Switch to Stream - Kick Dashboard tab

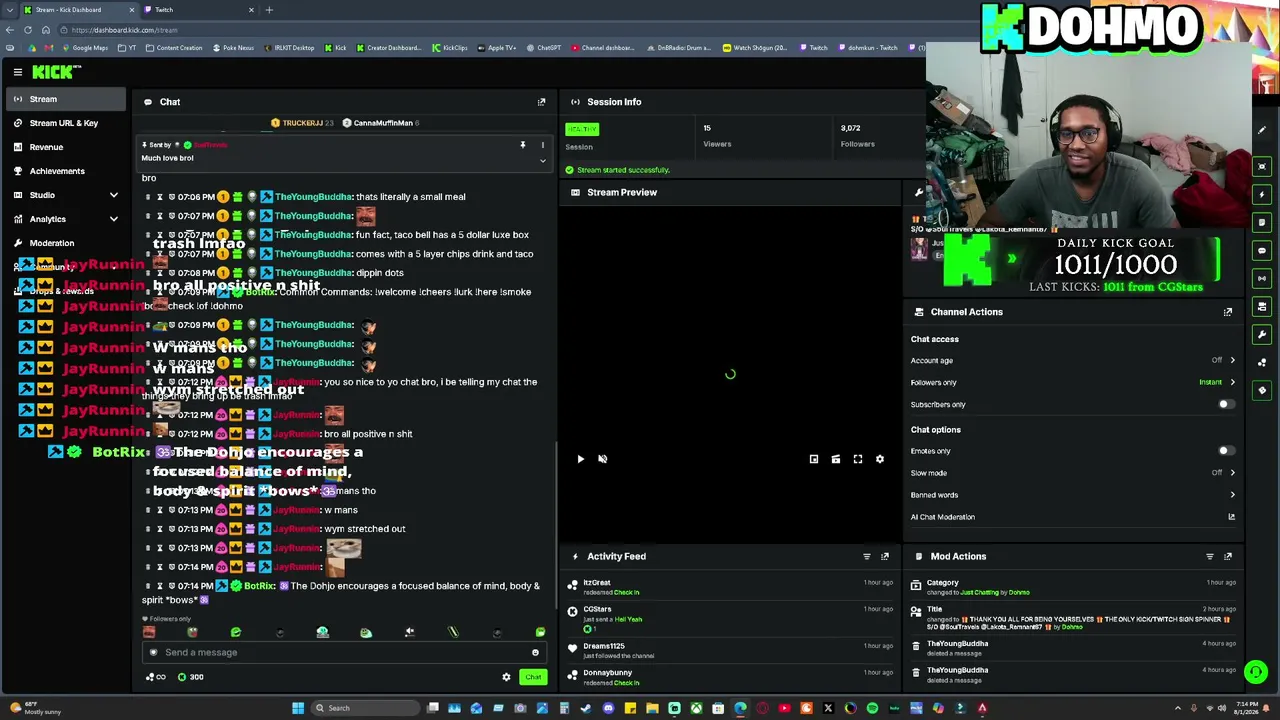(x=79, y=10)
